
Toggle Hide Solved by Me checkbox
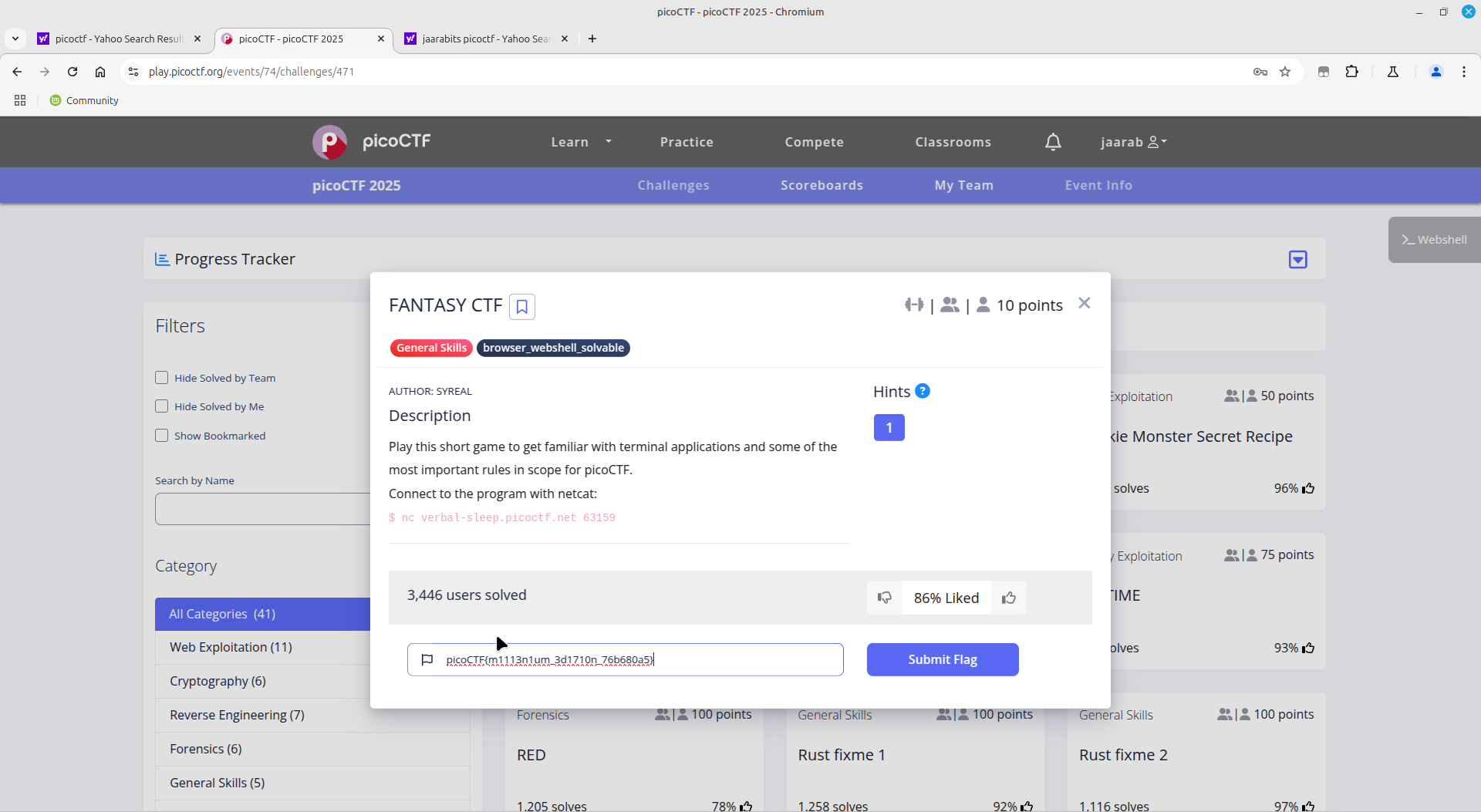(162, 406)
